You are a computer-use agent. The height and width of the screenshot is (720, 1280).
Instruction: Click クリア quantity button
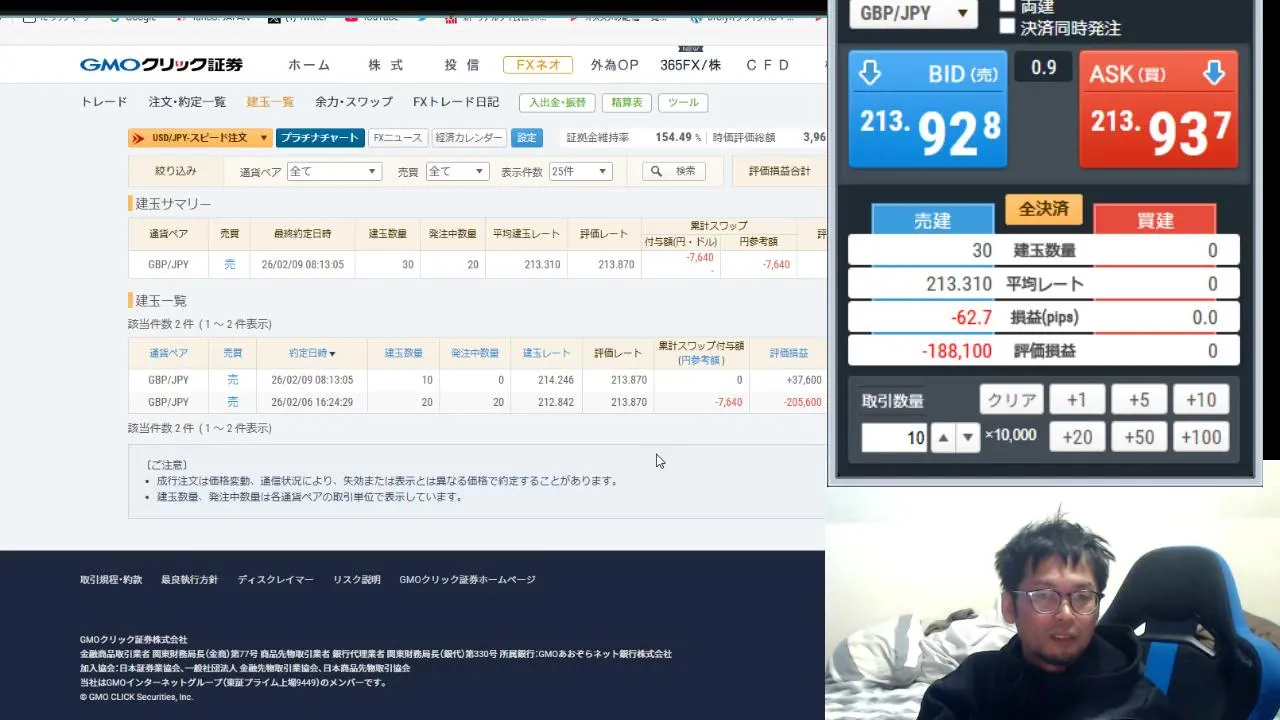tap(1012, 400)
